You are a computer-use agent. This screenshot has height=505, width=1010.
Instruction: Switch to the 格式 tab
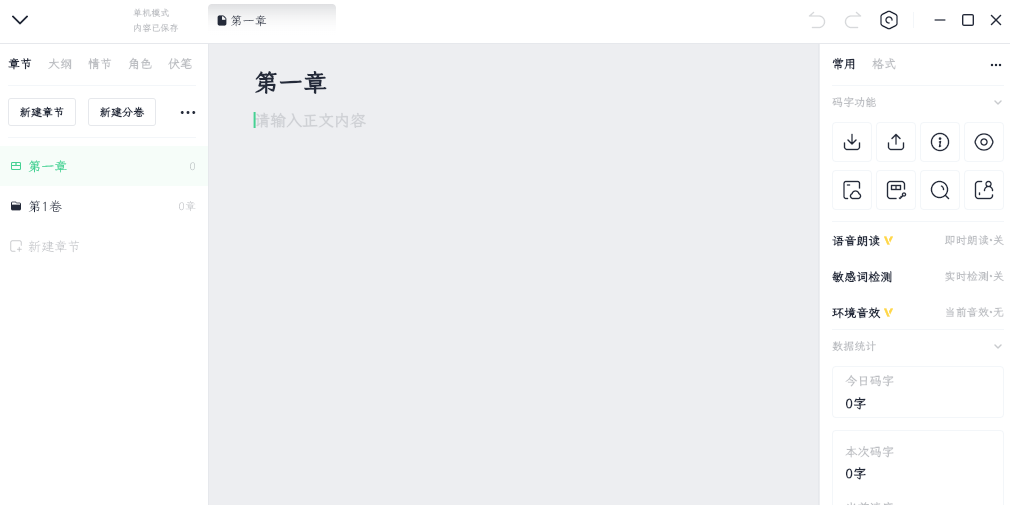click(x=884, y=64)
